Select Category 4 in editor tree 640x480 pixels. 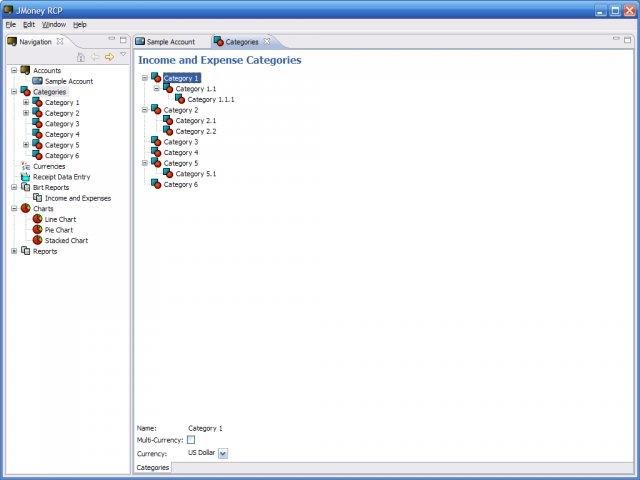pyautogui.click(x=181, y=152)
